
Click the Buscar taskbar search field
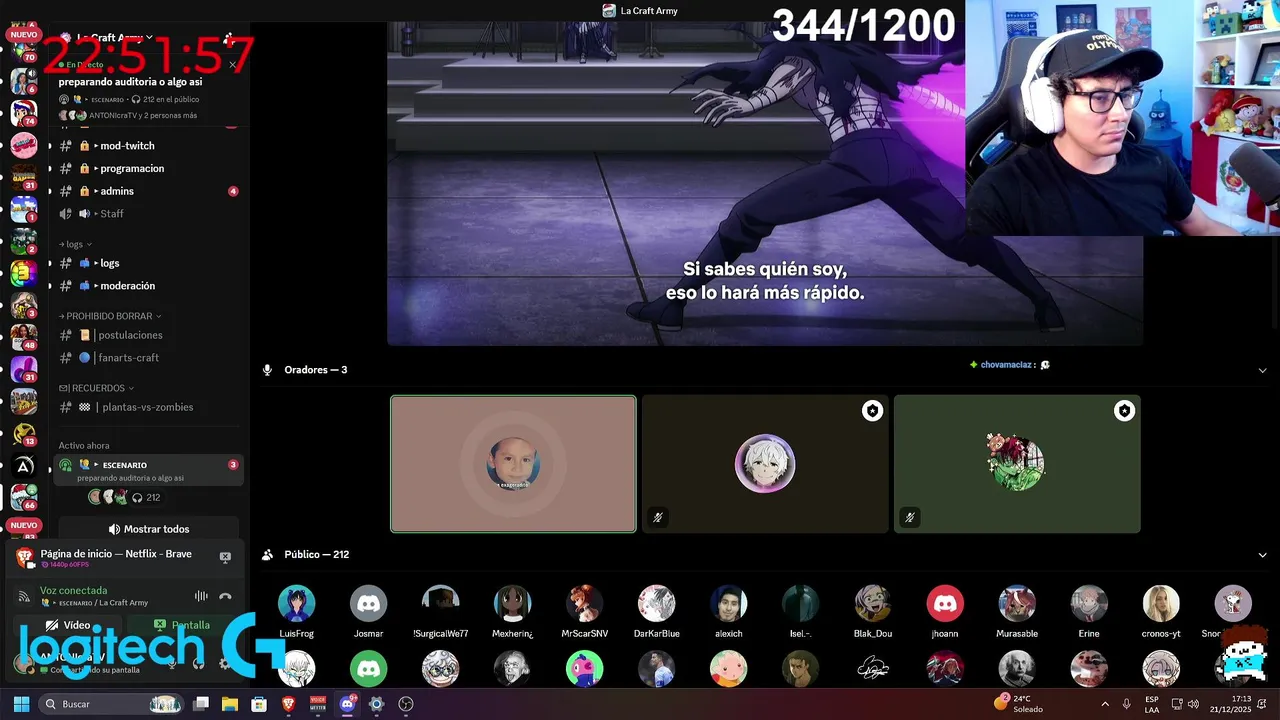[x=111, y=704]
